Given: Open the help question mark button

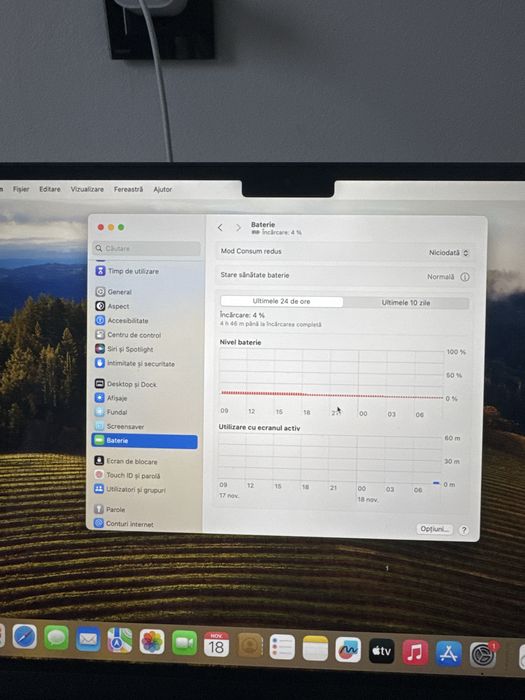Looking at the screenshot, I should coord(464,530).
